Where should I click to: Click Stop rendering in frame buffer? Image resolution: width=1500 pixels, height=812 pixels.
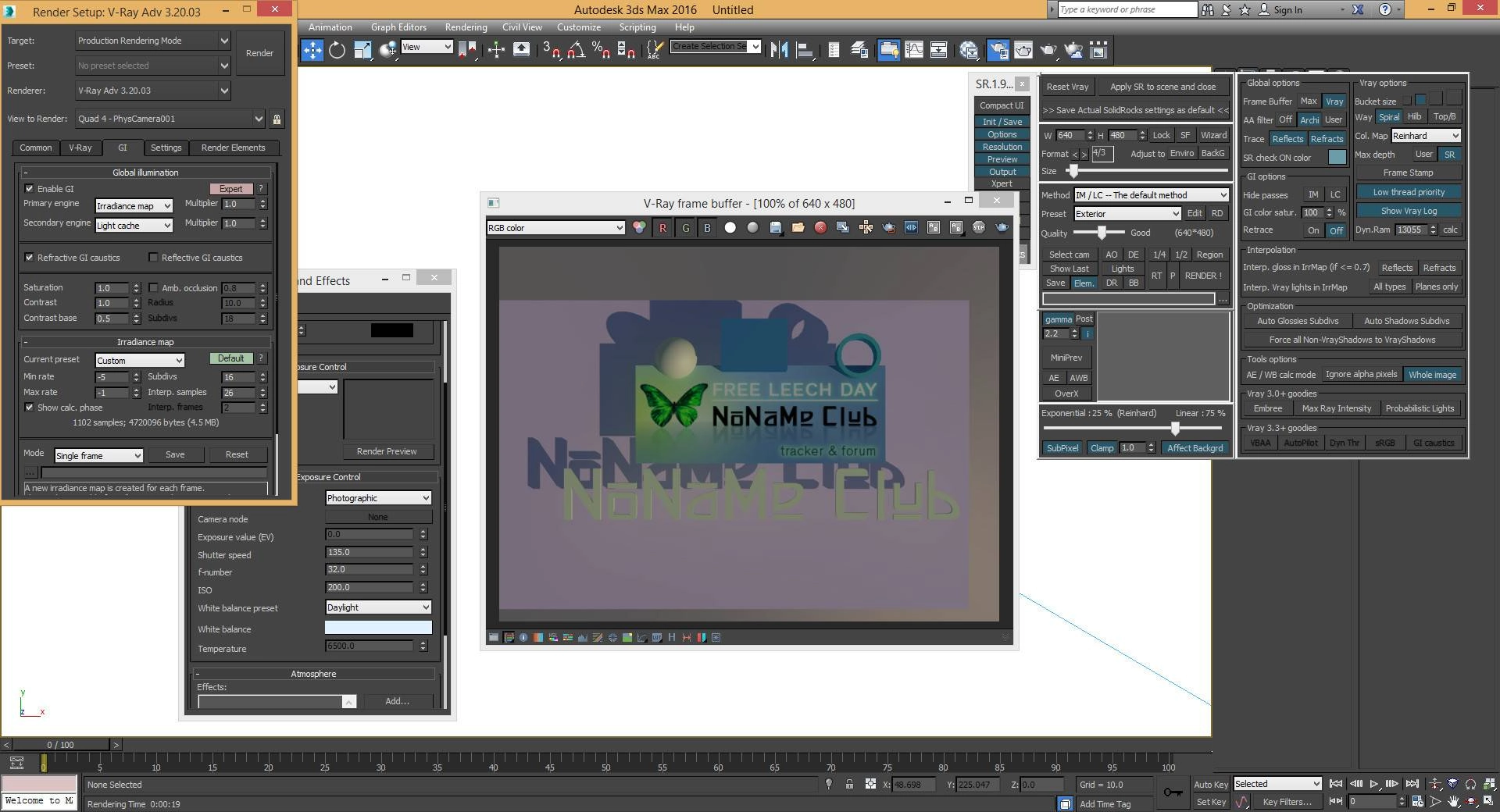pyautogui.click(x=979, y=227)
